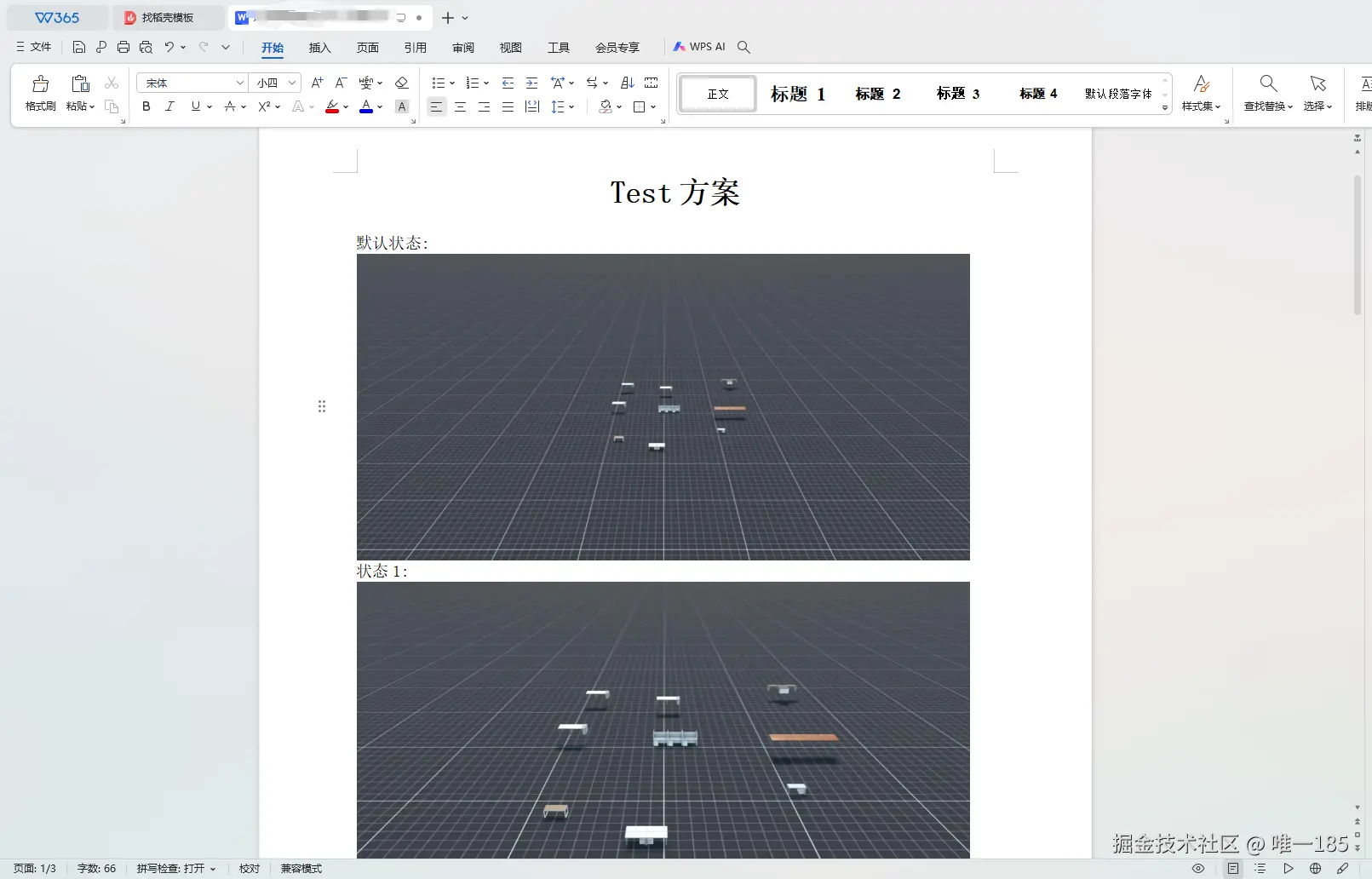Click the sort 排序 icon in ribbon

(627, 83)
